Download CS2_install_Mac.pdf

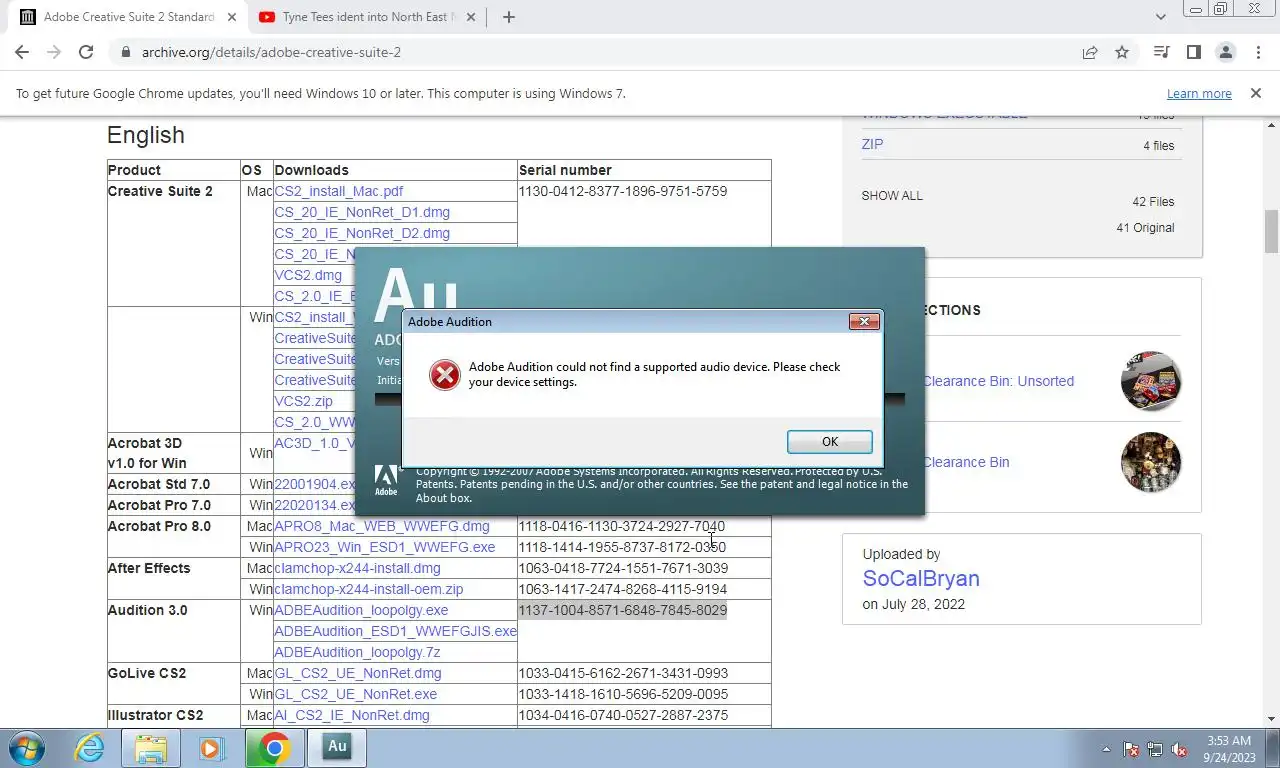(x=338, y=191)
